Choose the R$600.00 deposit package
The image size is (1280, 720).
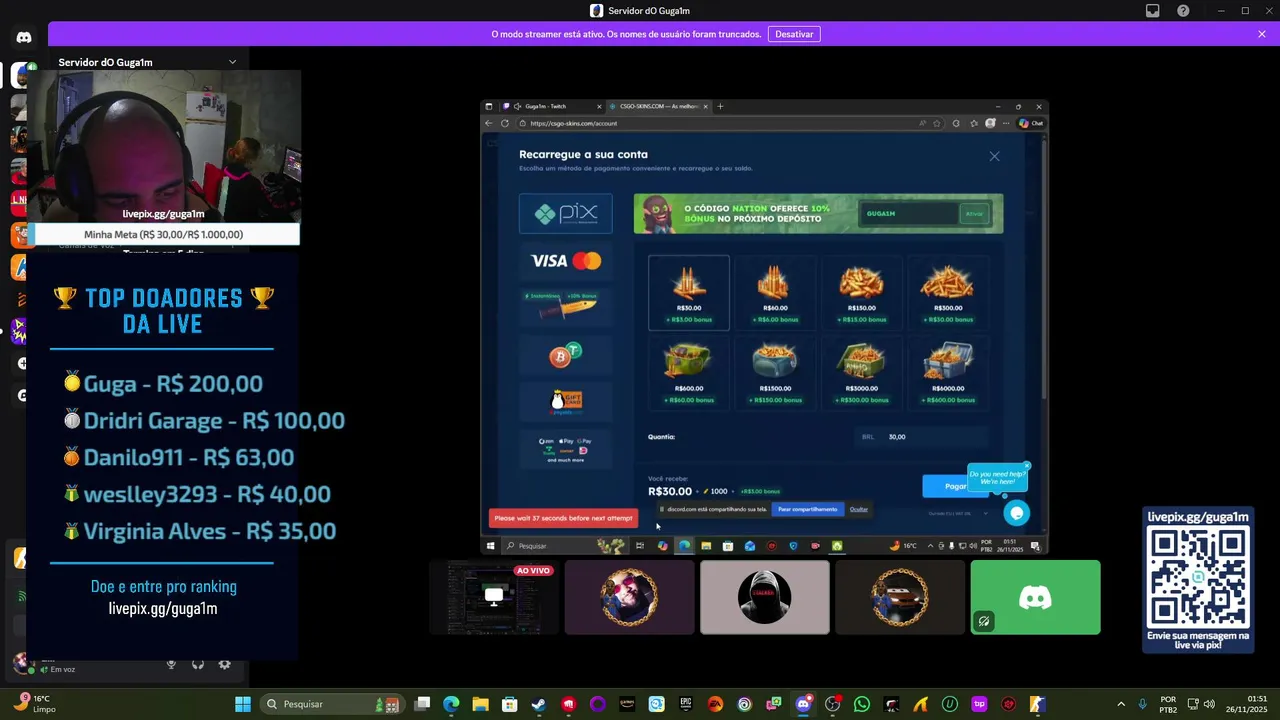[689, 372]
